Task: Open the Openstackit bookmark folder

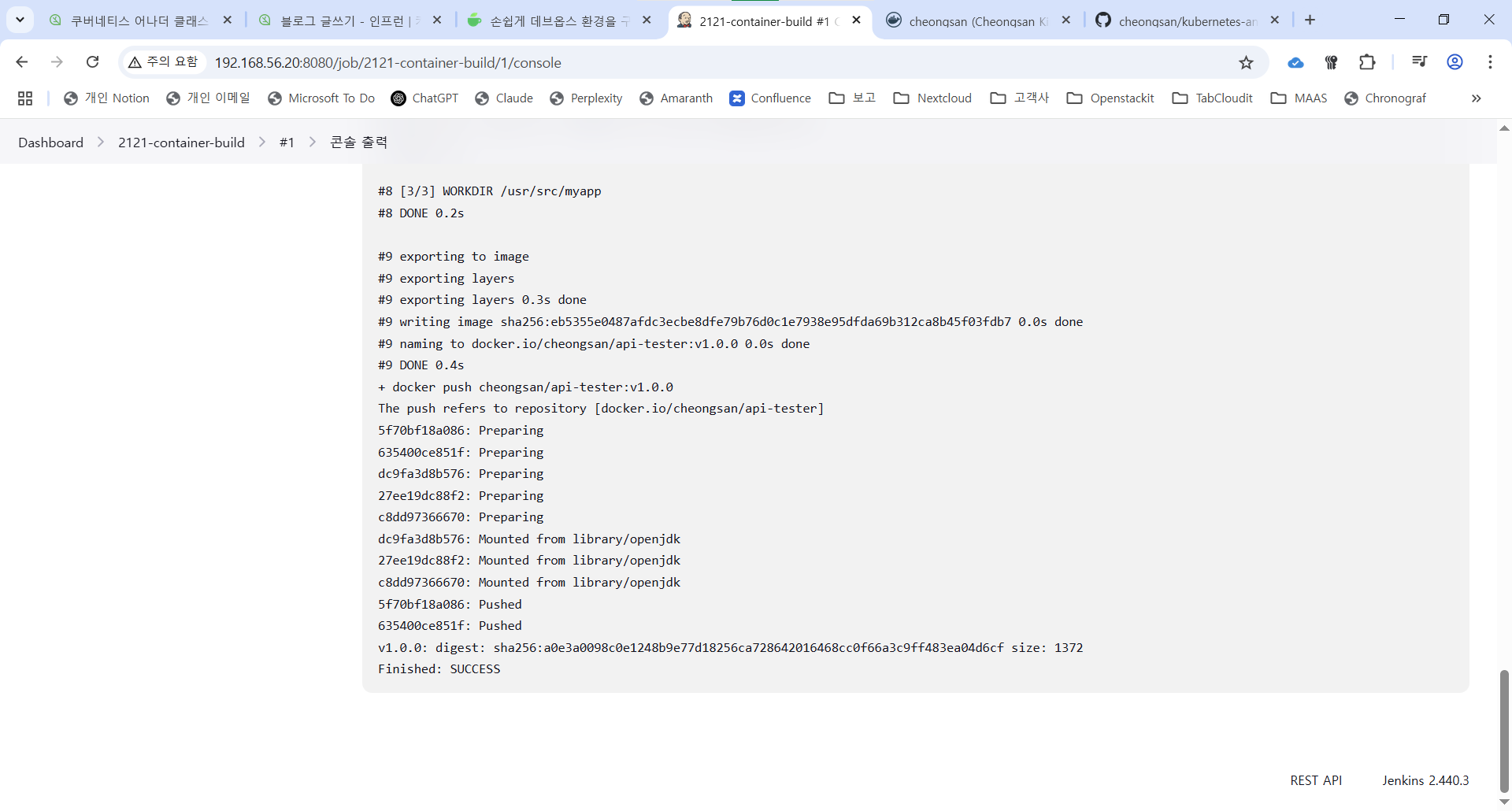Action: 1110,98
